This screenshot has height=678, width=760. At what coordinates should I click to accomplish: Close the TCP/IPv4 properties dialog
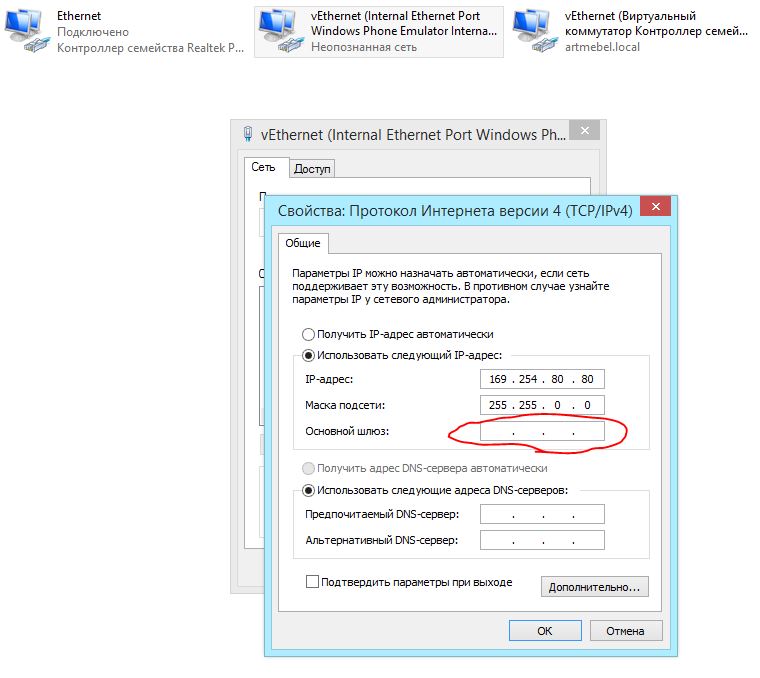656,207
